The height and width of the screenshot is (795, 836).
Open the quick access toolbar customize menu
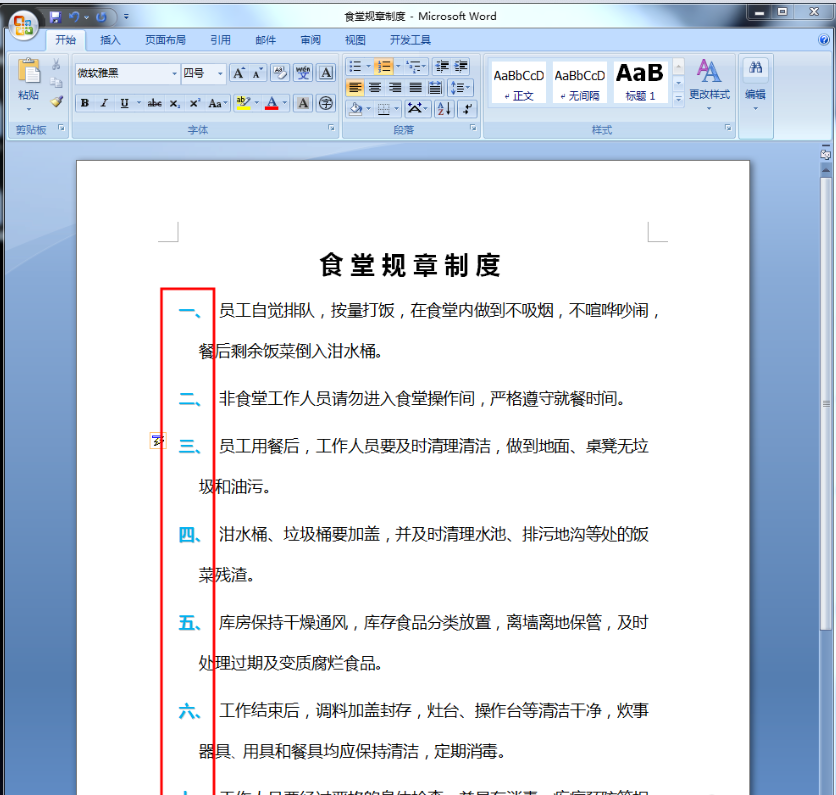pyautogui.click(x=126, y=17)
